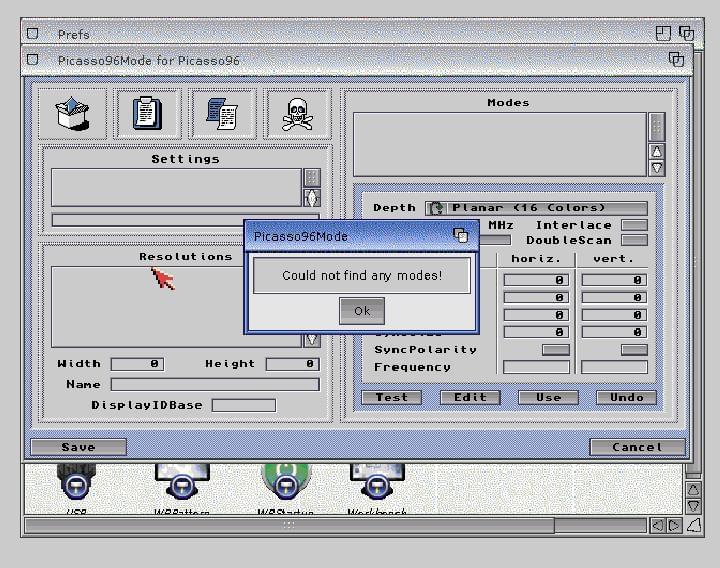This screenshot has width=720, height=568.
Task: Click the Prefs window close gadget
Action: pos(33,34)
